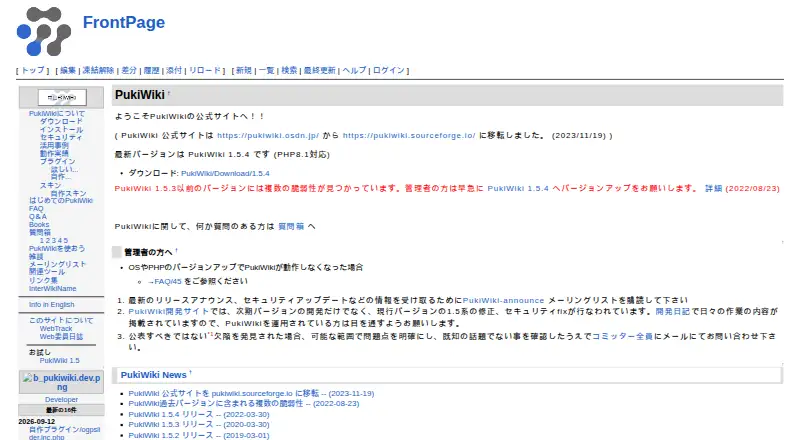Open ヘルプ help page
This screenshot has width=800, height=440.
(x=355, y=70)
